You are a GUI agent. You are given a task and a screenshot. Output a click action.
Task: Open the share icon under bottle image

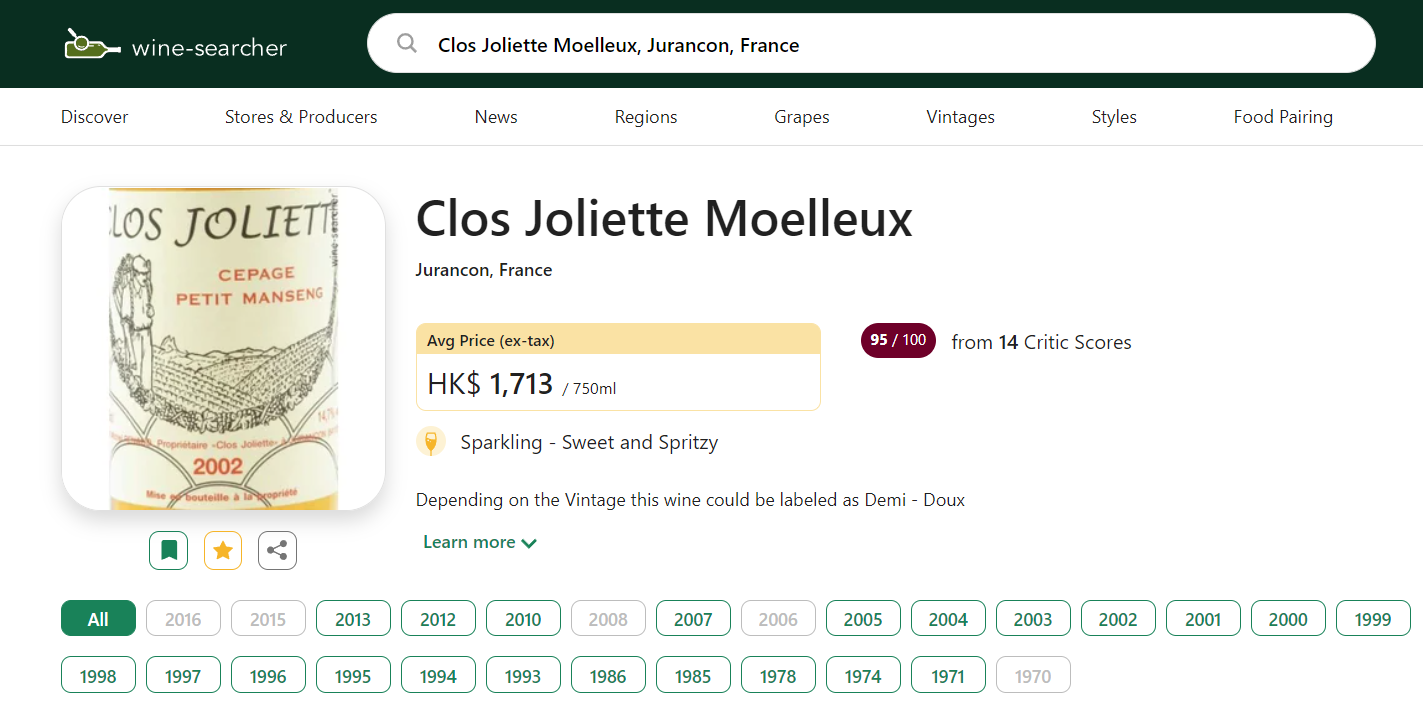[277, 550]
